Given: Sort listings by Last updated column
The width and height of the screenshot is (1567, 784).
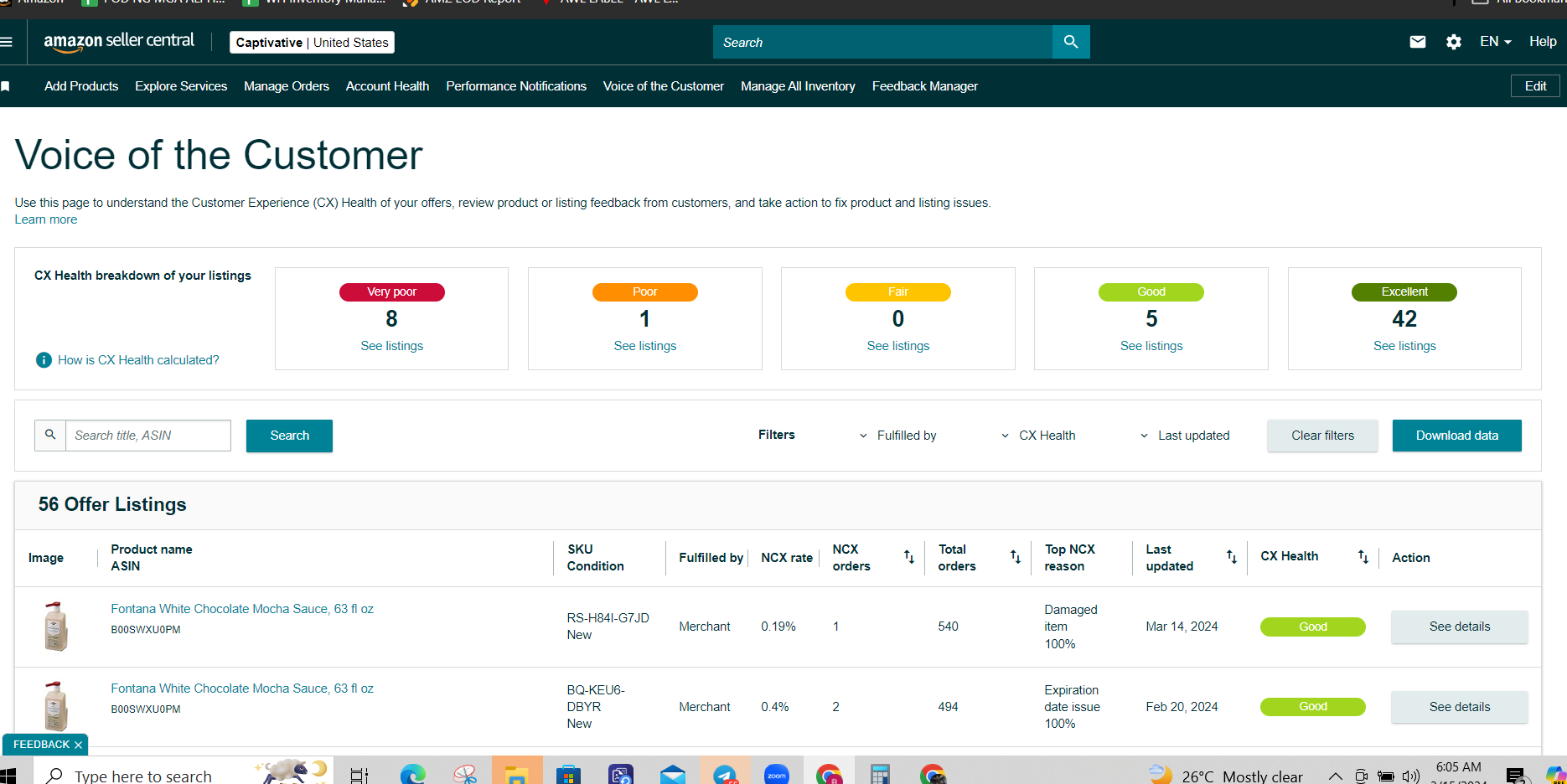Looking at the screenshot, I should 1232,557.
